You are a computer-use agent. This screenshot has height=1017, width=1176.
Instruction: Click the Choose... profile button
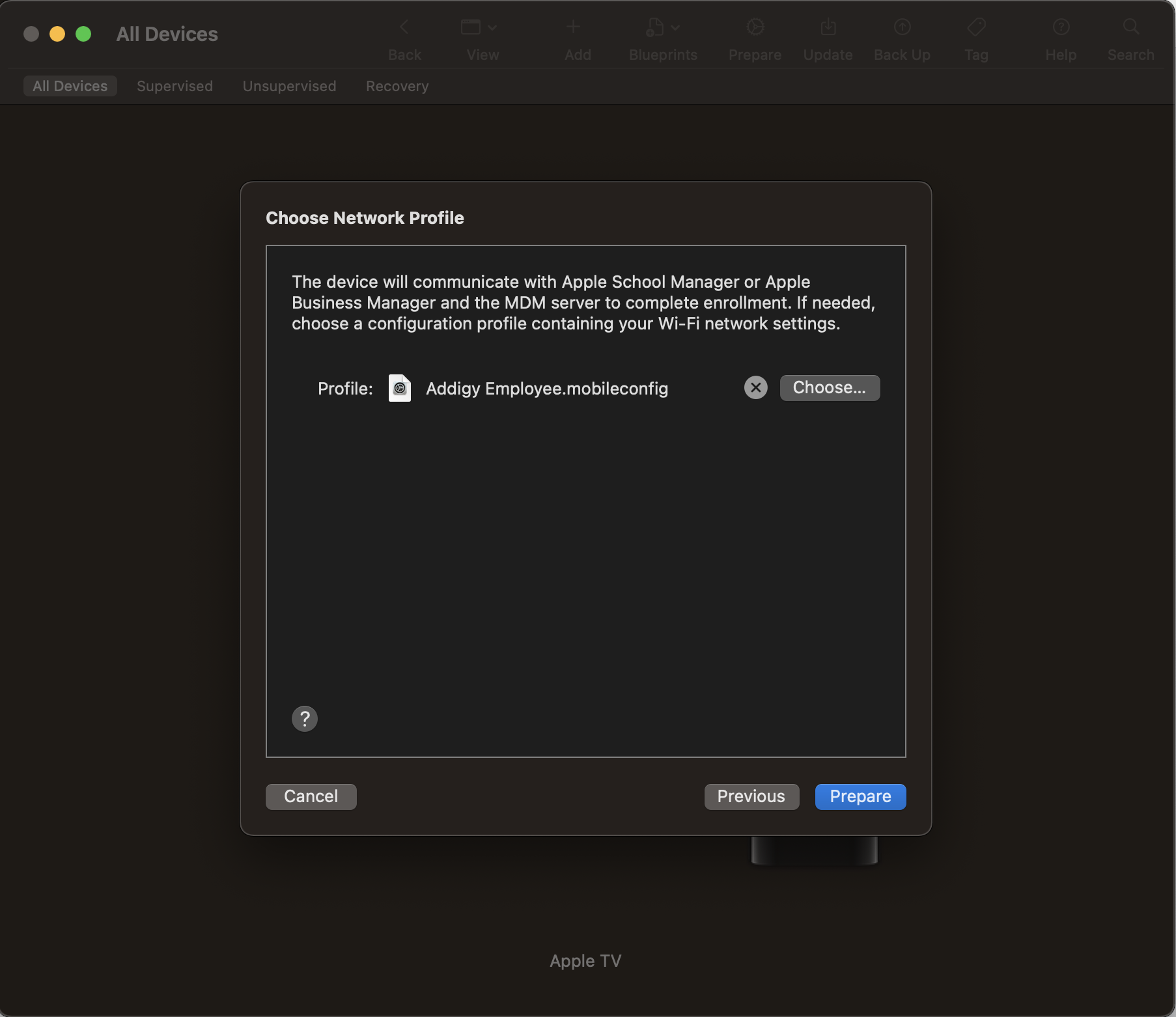coord(830,388)
